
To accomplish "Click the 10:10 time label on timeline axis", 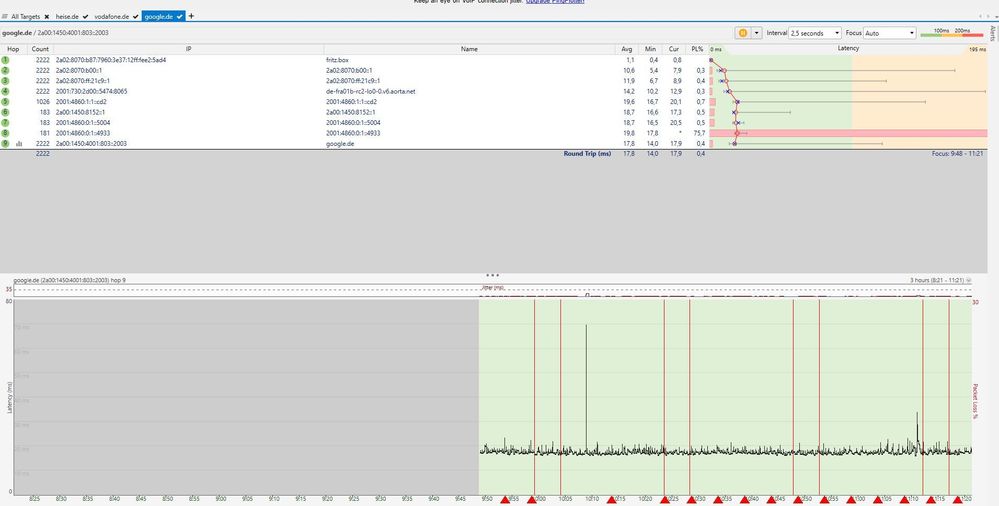I will [x=592, y=499].
